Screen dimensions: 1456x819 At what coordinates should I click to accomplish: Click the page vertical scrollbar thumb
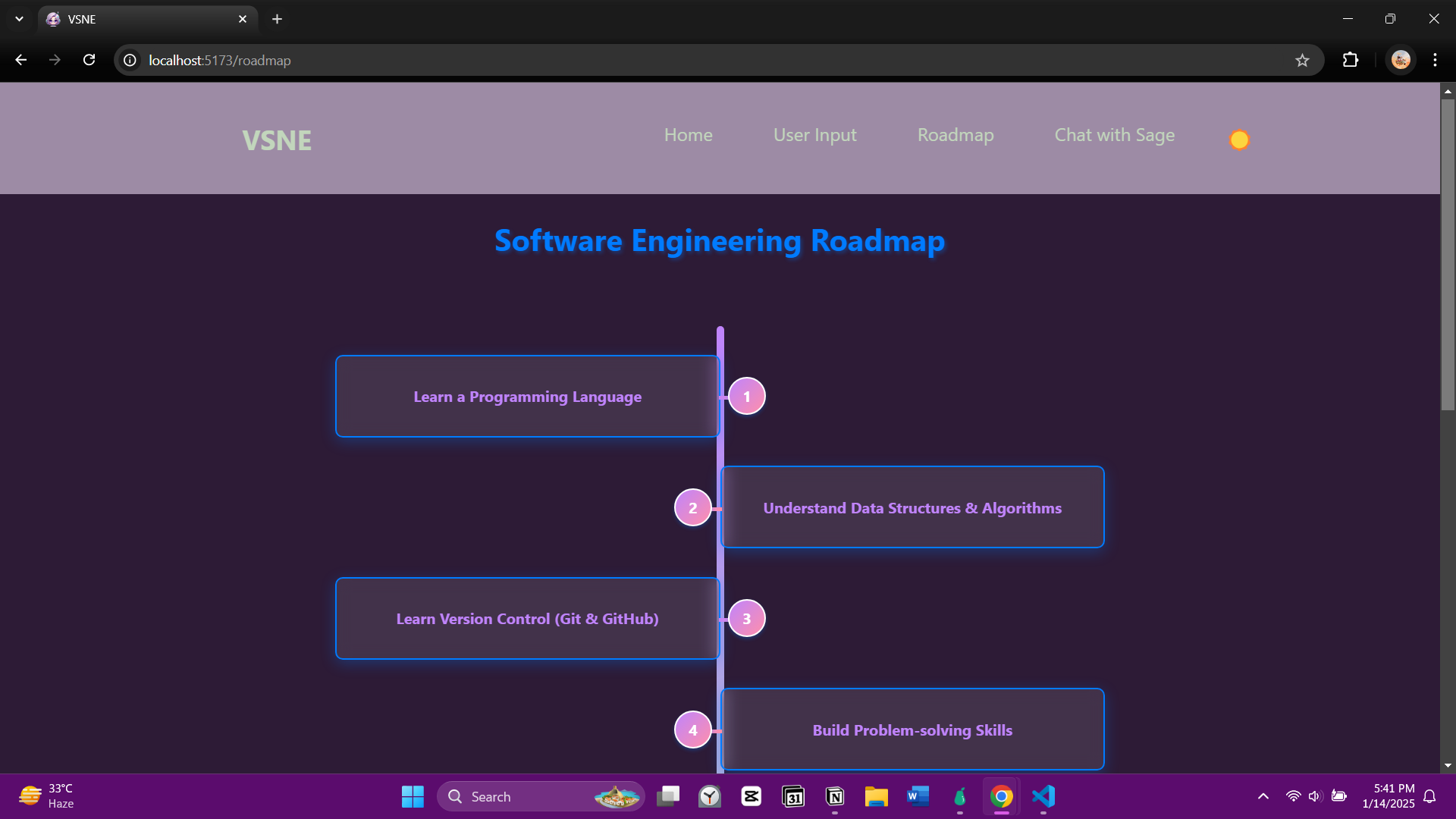click(x=1448, y=254)
